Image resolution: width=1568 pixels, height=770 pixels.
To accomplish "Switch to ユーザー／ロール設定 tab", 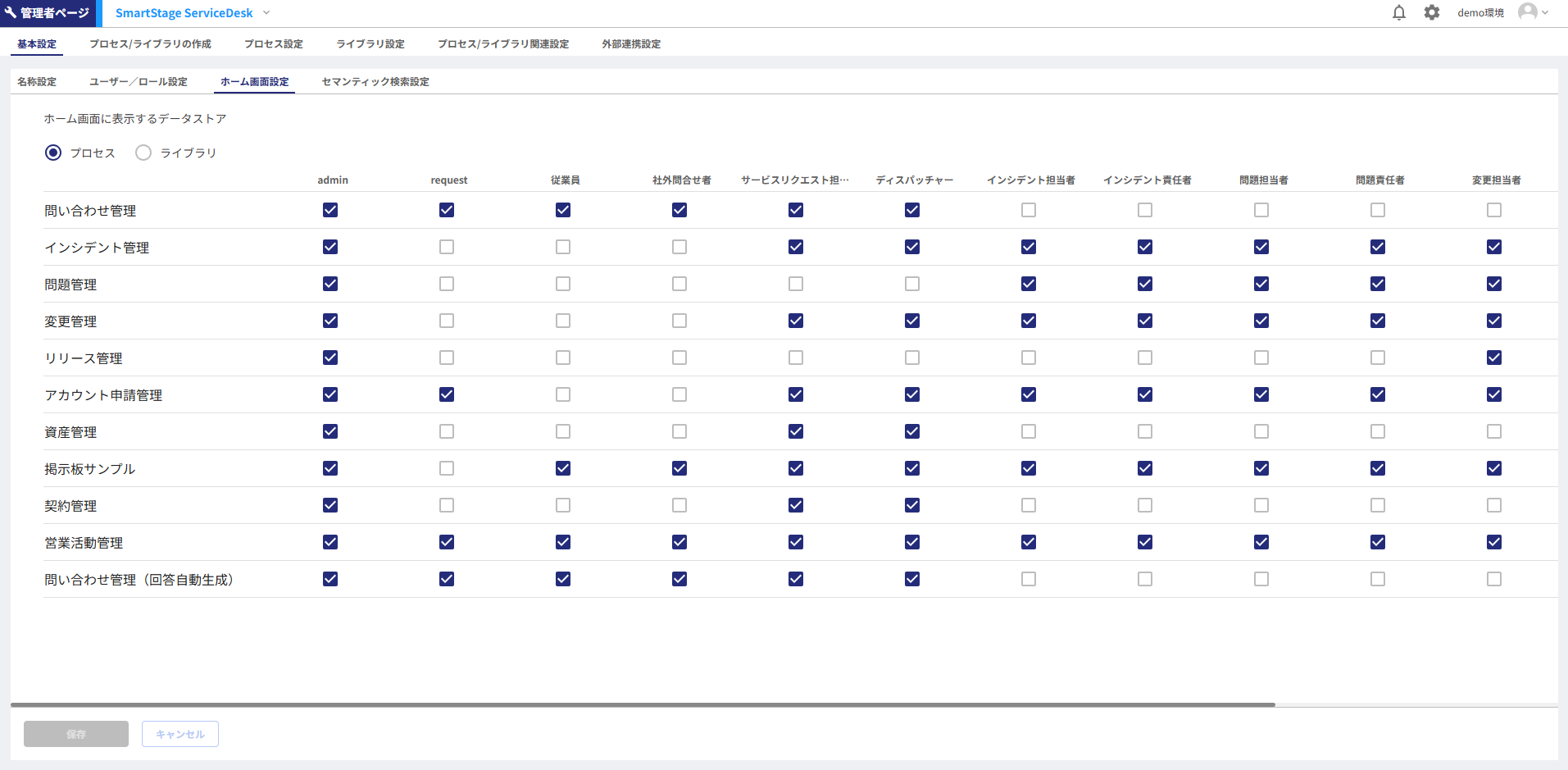I will coord(139,82).
